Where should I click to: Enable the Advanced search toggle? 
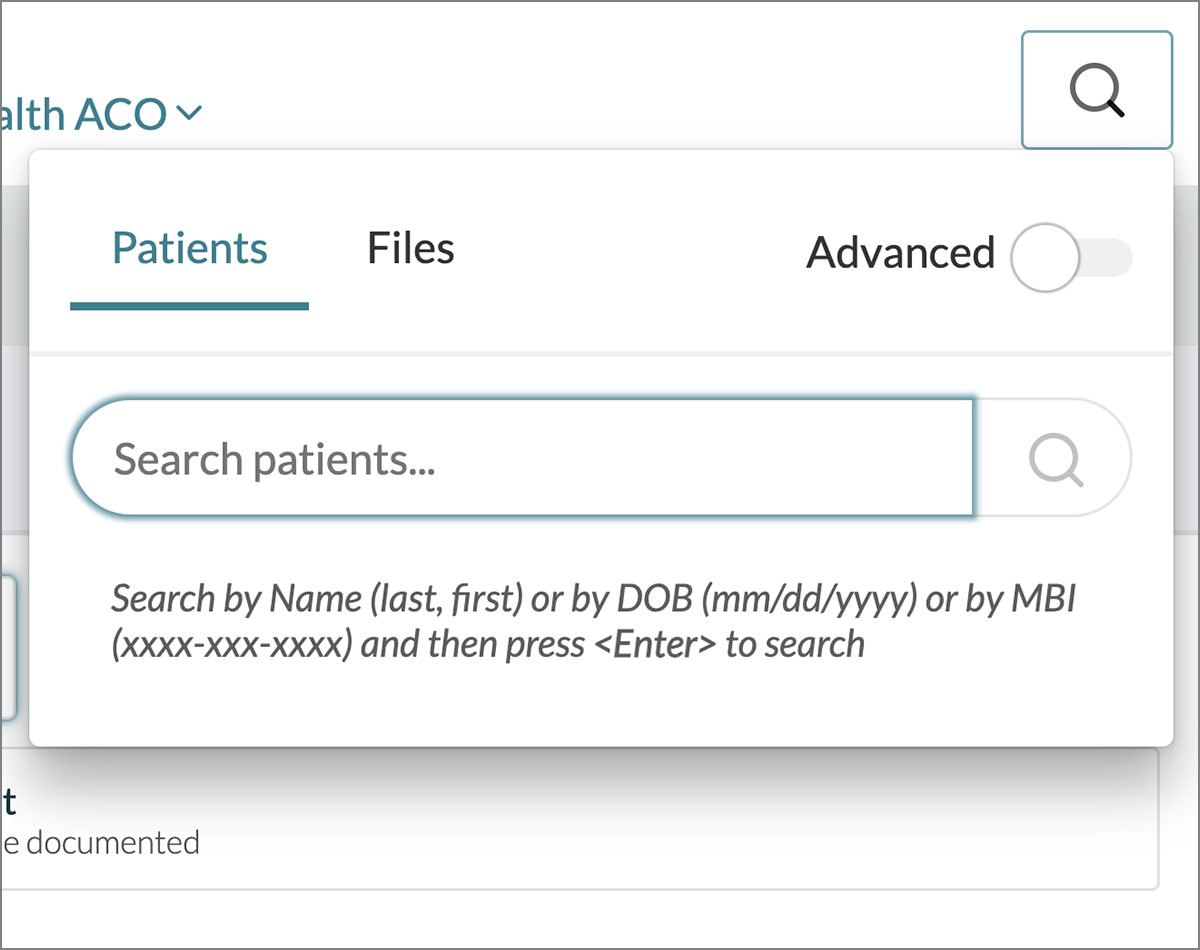coord(1070,257)
